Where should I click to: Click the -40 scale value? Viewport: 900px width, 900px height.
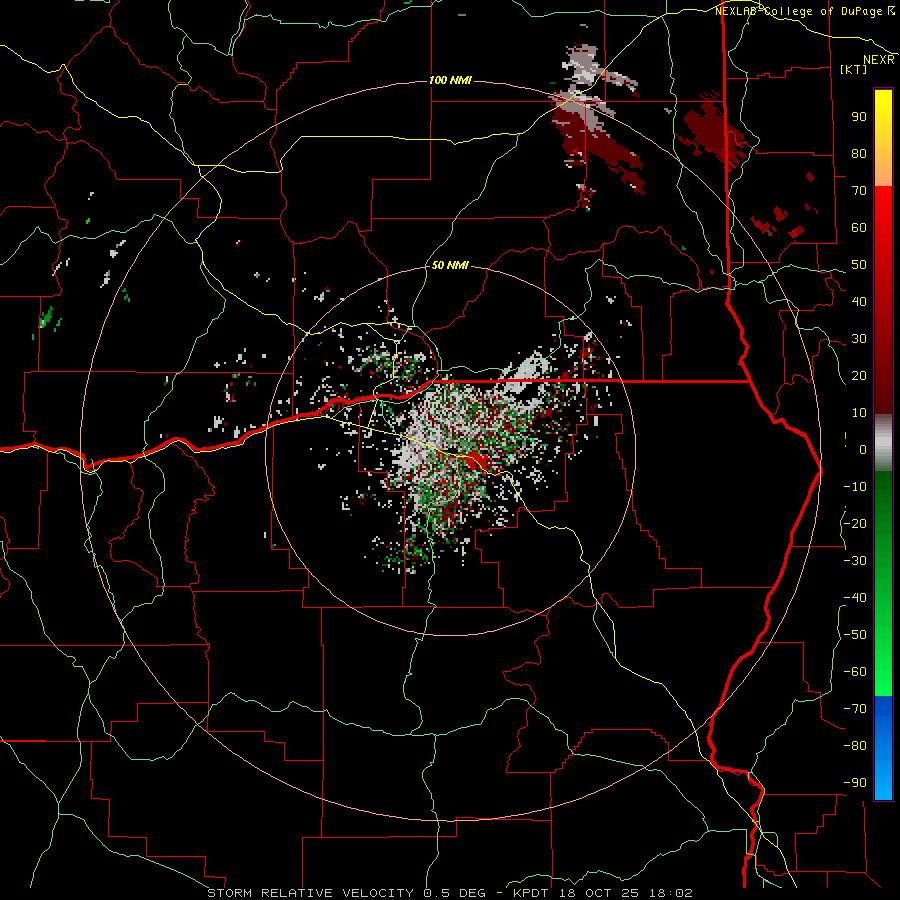855,598
